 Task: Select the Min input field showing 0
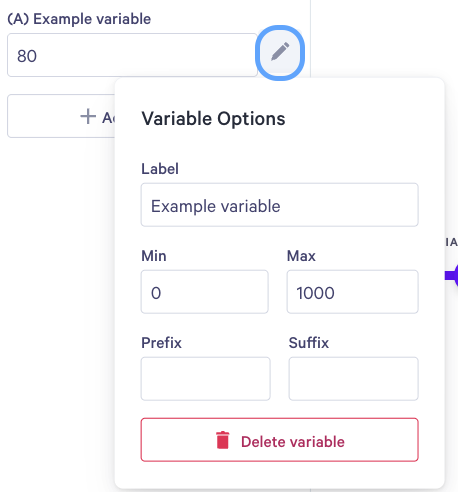click(205, 292)
